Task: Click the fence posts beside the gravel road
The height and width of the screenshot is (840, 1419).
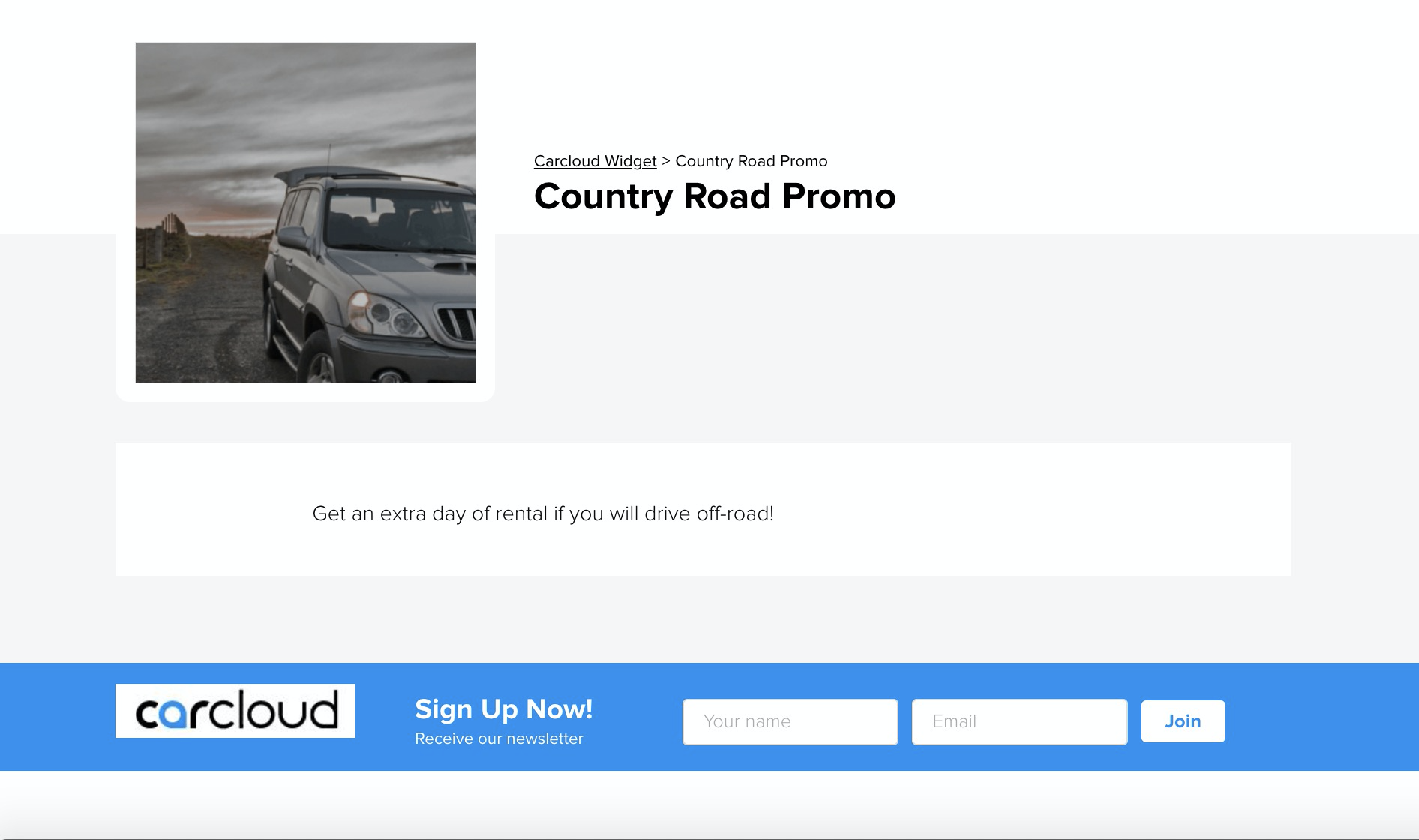Action: coord(160,238)
